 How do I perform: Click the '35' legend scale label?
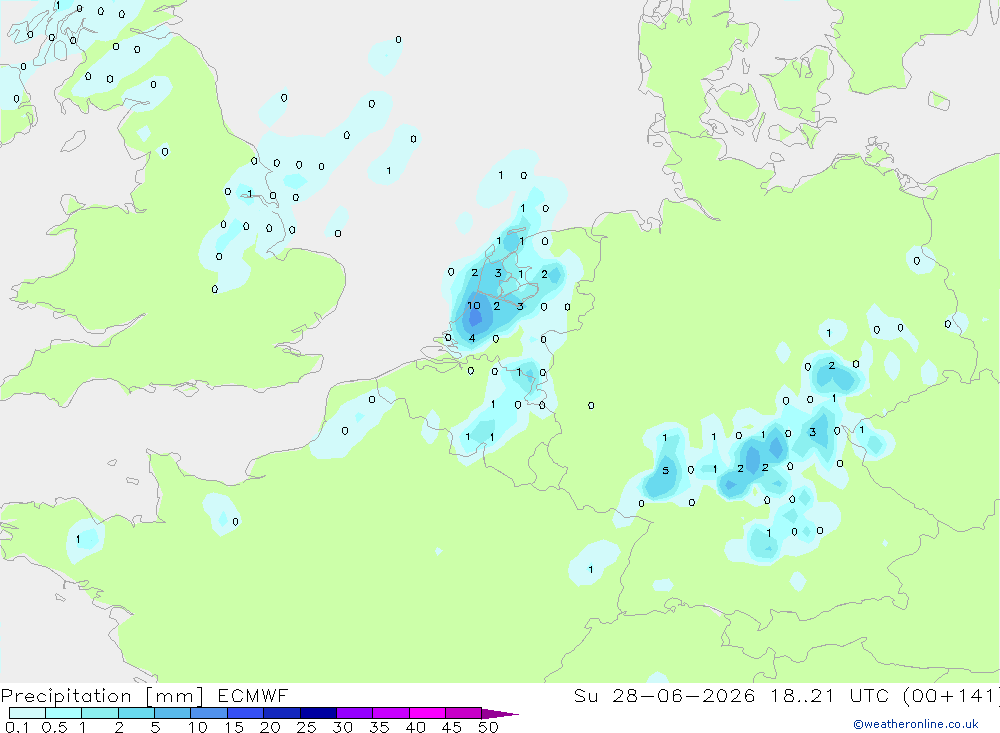pos(379,727)
